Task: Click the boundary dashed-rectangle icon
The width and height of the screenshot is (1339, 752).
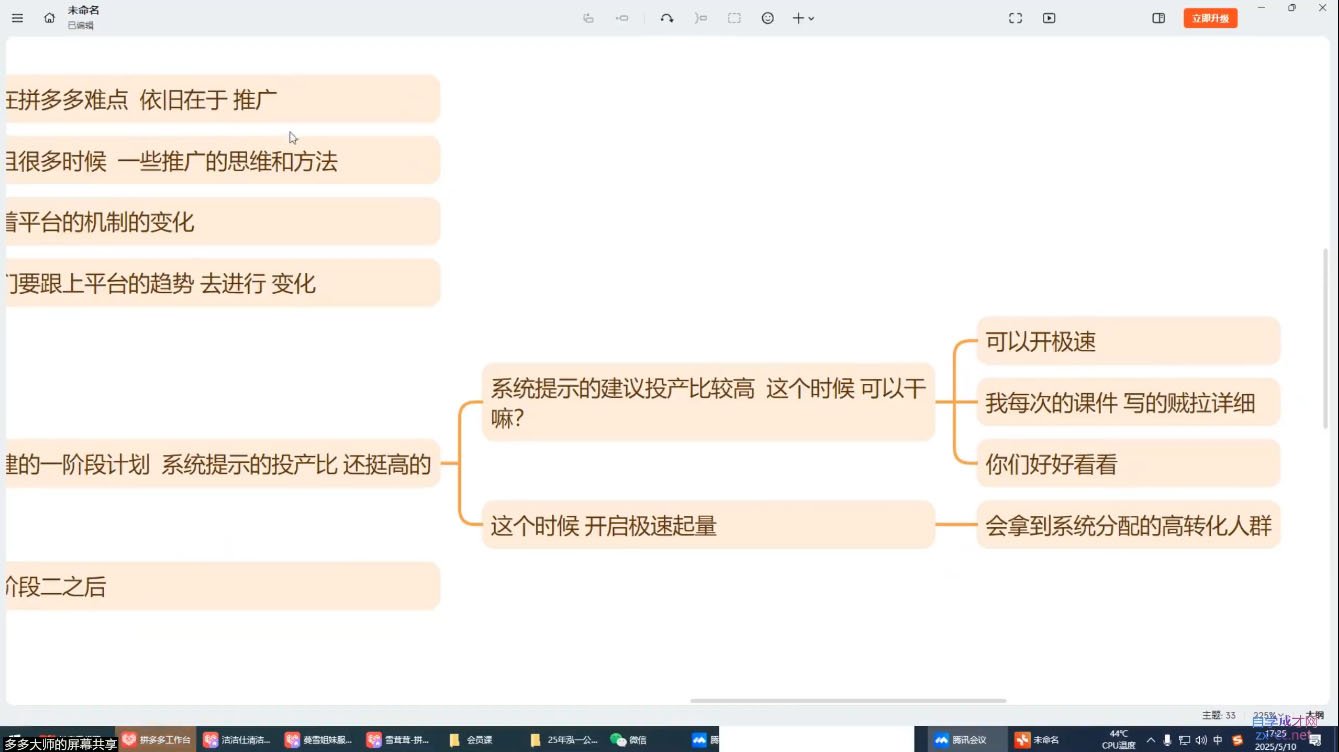Action: point(734,18)
